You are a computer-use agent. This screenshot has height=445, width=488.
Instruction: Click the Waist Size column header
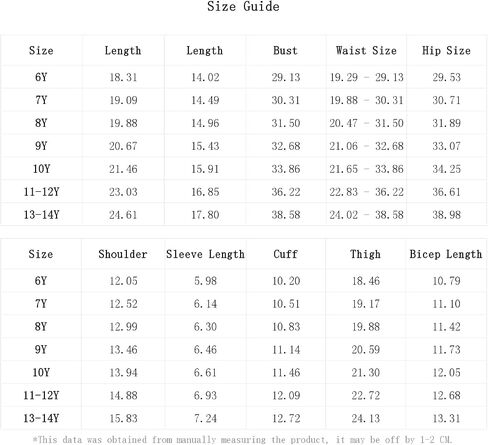[366, 50]
